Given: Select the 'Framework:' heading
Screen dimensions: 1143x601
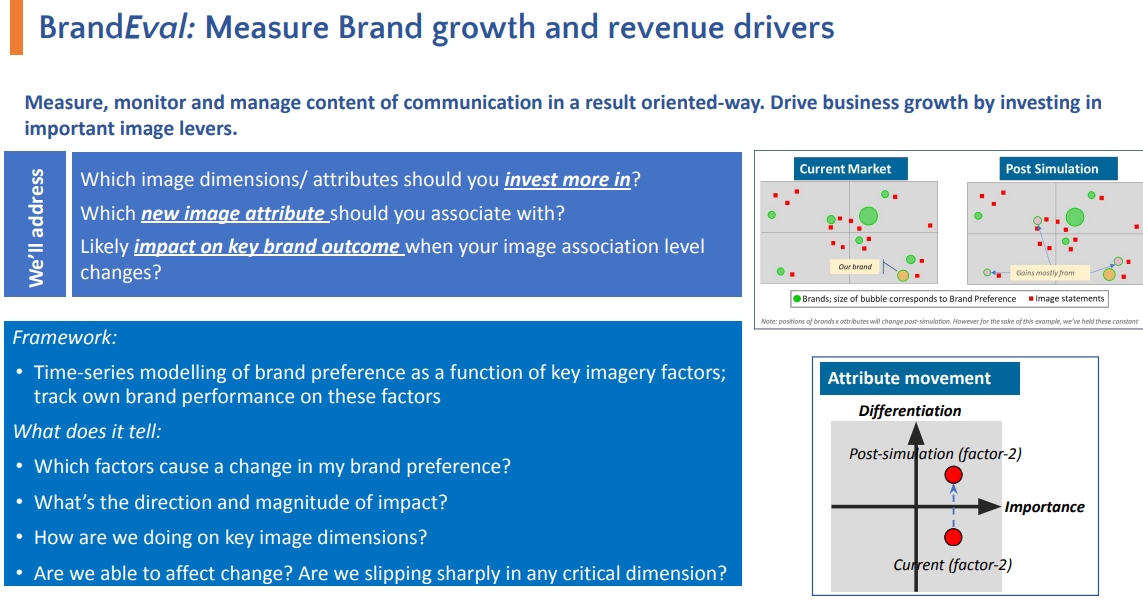Looking at the screenshot, I should pyautogui.click(x=64, y=337).
